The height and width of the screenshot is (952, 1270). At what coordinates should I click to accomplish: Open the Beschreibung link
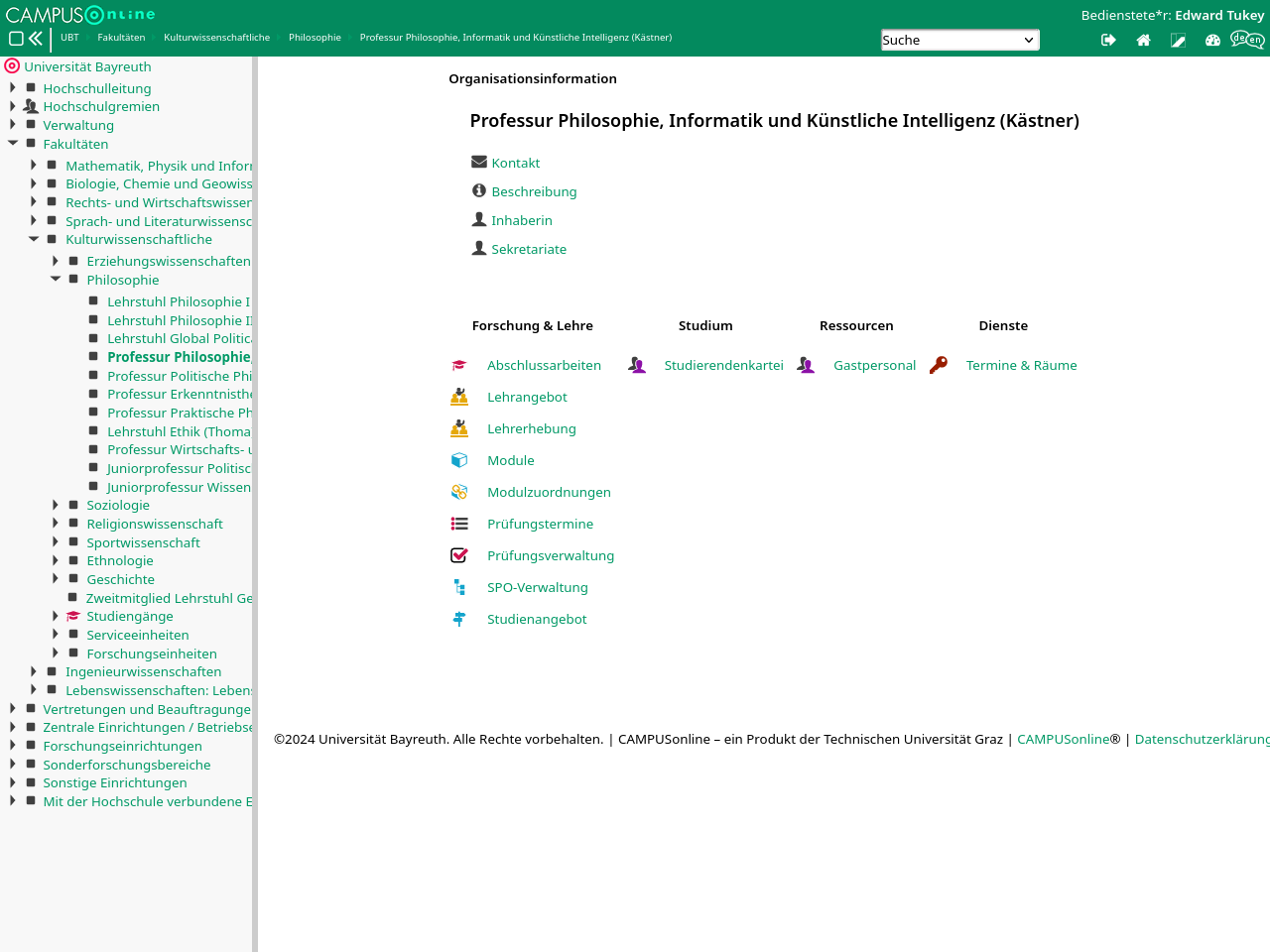tap(534, 191)
